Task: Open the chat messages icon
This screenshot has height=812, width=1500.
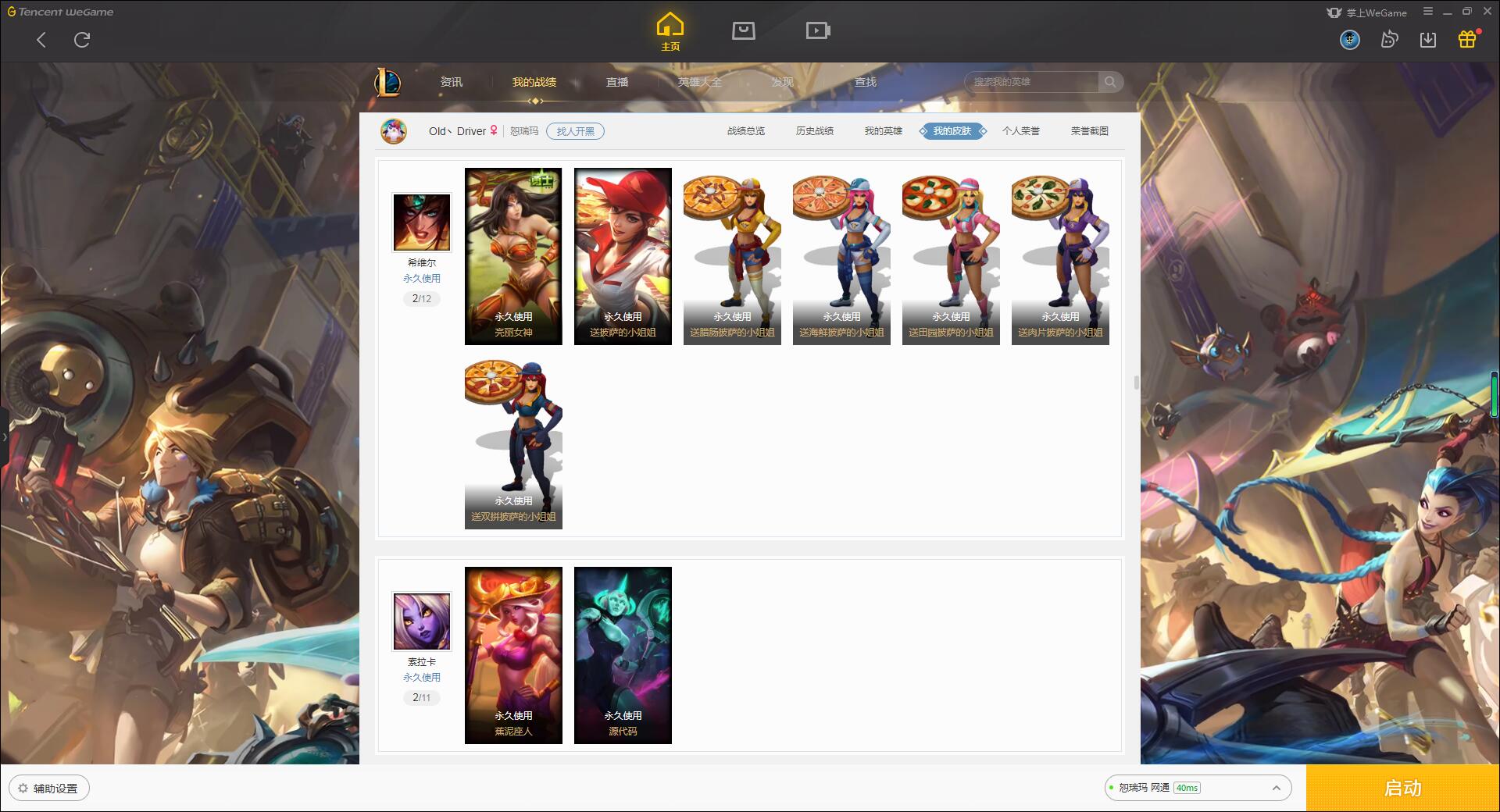Action: [1389, 39]
